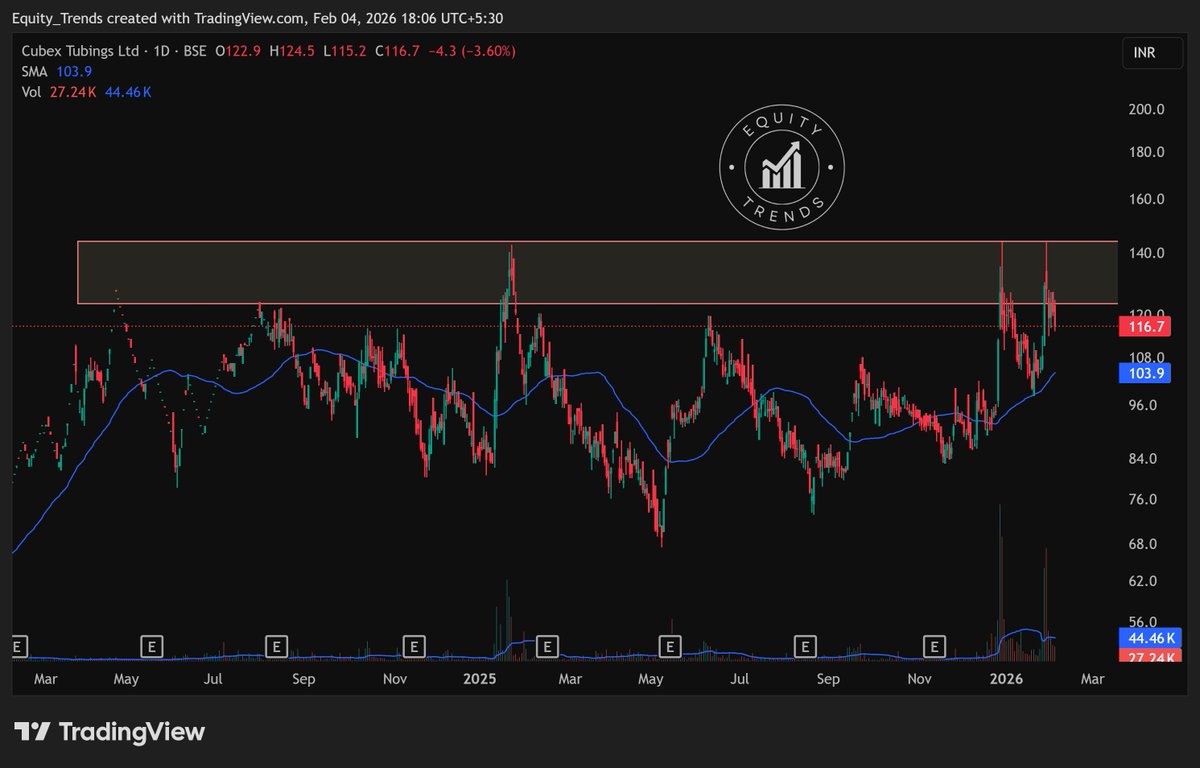Screen dimensions: 1200x768
Task: Click the 62.0 price axis label
Action: point(1145,582)
